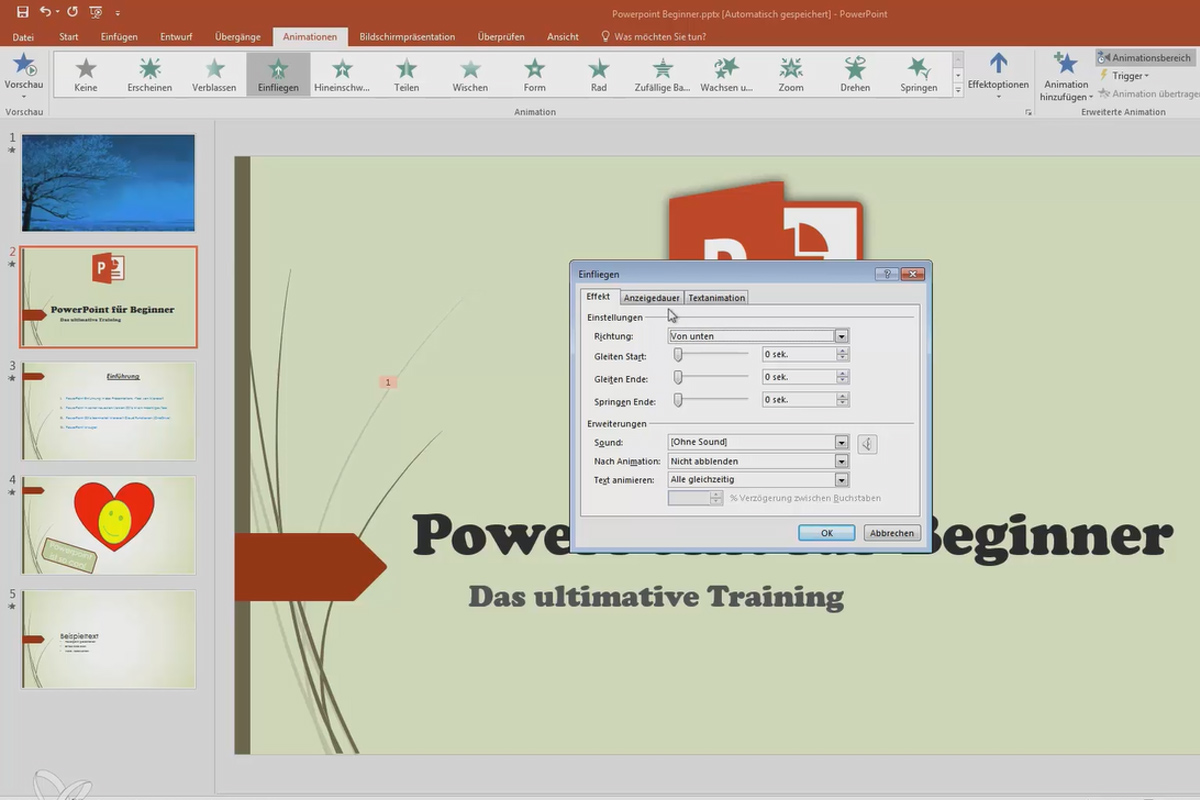
Task: Cancel the Einfliegen dialog via Abbrechen
Action: click(x=890, y=532)
